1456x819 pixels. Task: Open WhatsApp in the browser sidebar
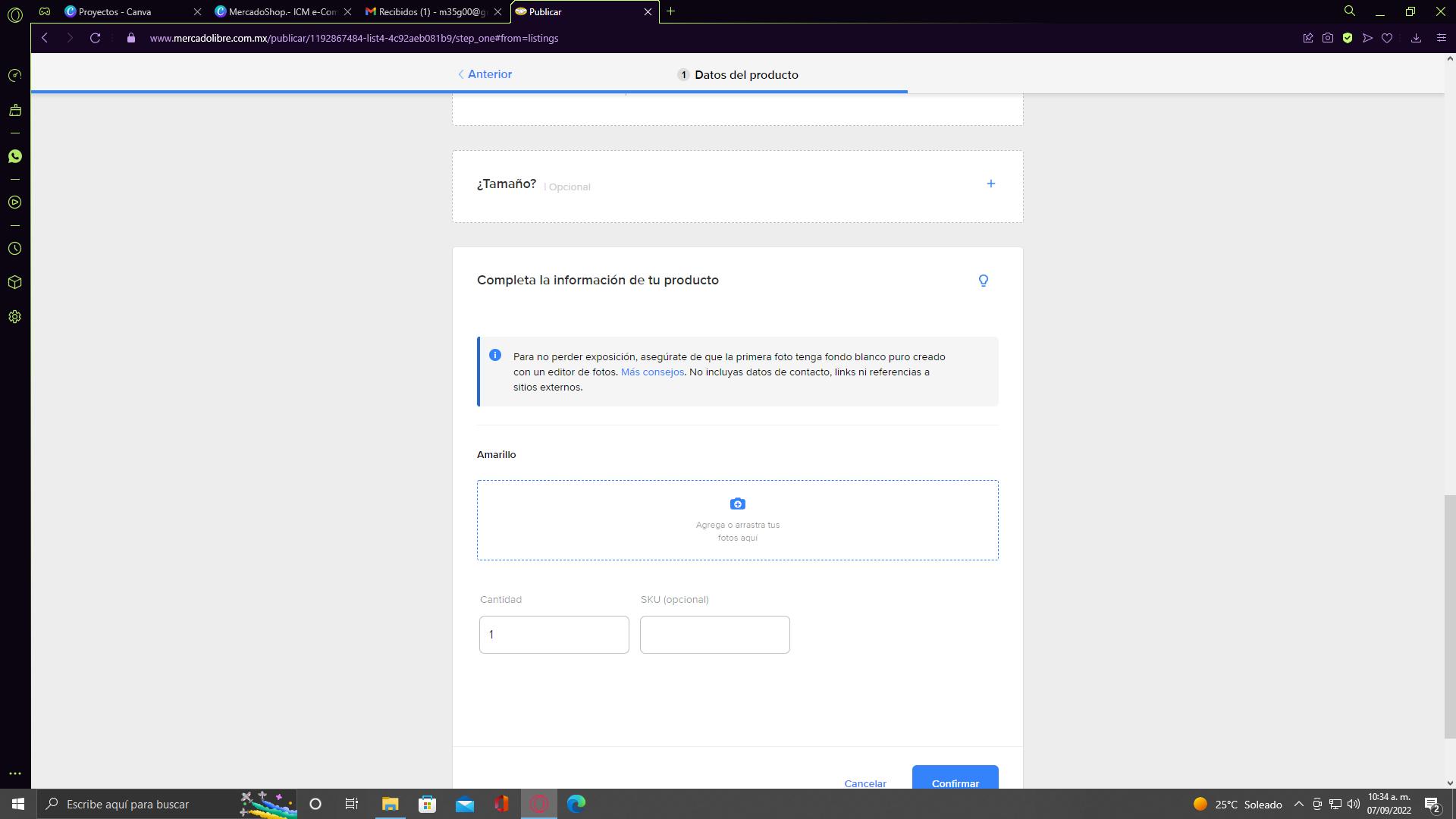tap(15, 156)
